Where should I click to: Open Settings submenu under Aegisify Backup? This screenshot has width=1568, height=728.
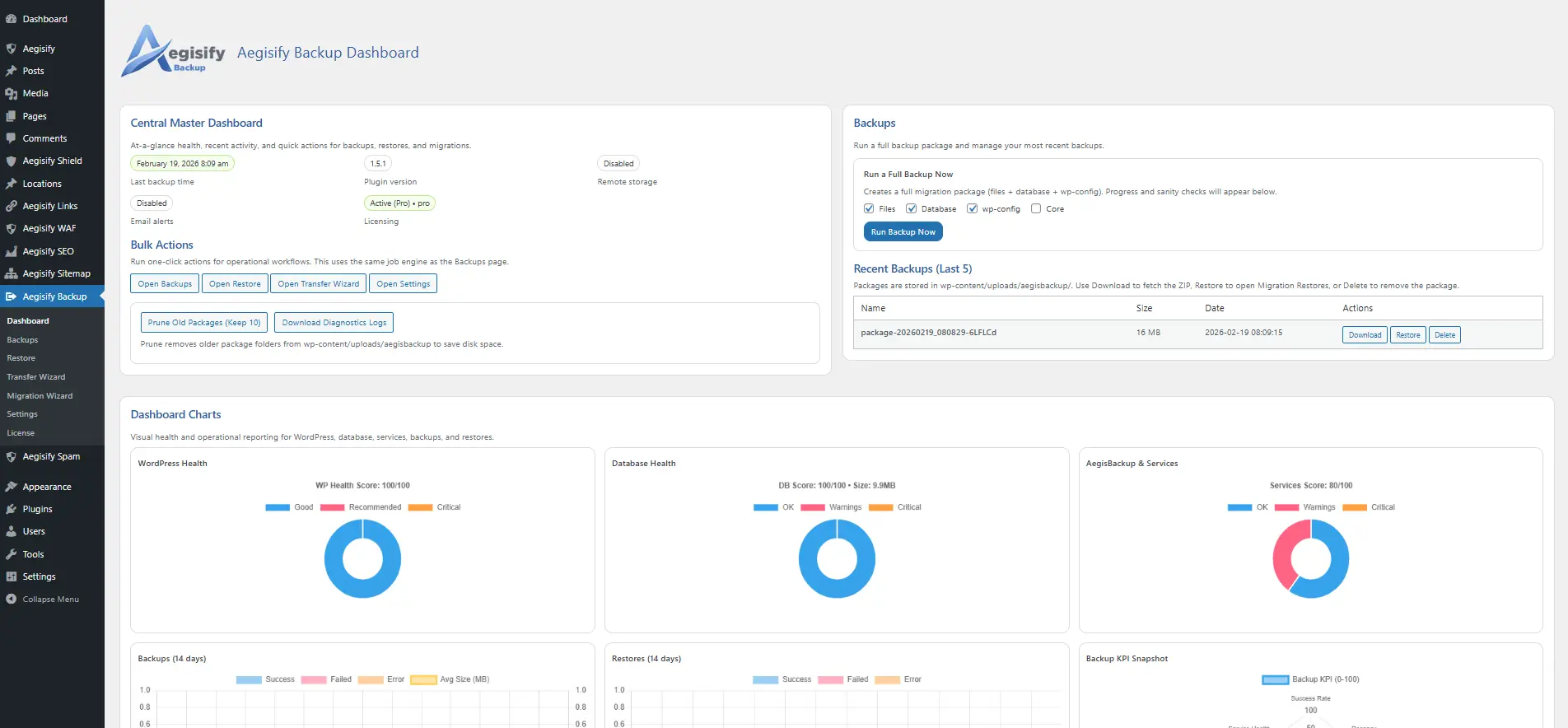[x=22, y=414]
